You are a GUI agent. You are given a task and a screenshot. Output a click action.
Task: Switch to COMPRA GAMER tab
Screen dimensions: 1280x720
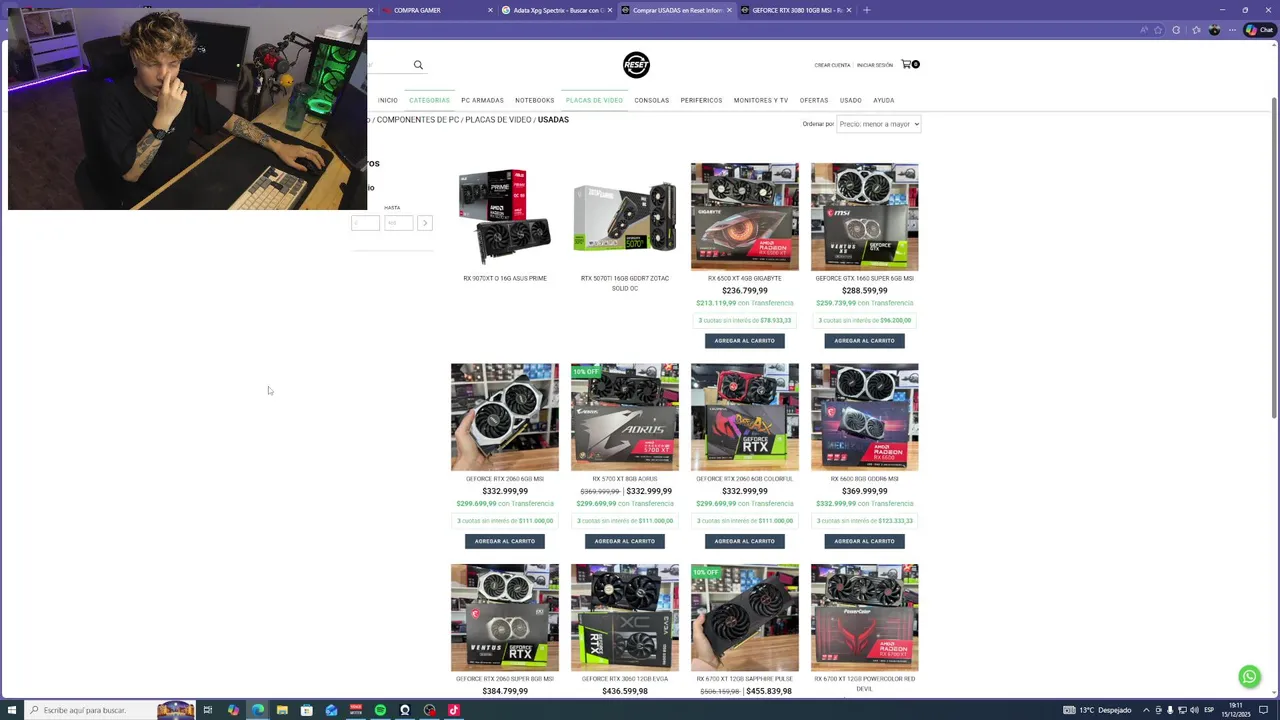(437, 10)
